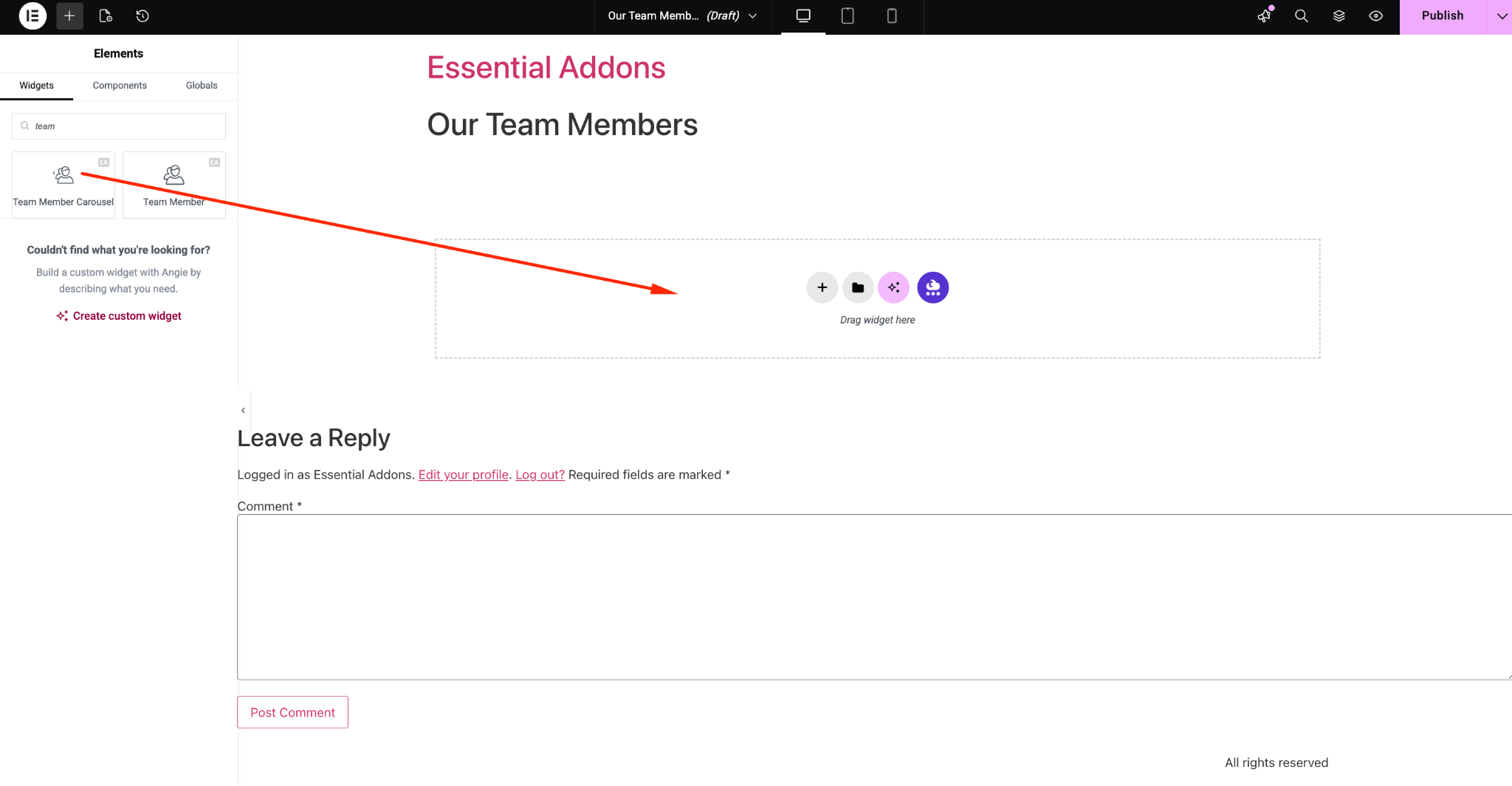Image resolution: width=1512 pixels, height=786 pixels.
Task: Open the Structure layers icon
Action: (x=1339, y=16)
